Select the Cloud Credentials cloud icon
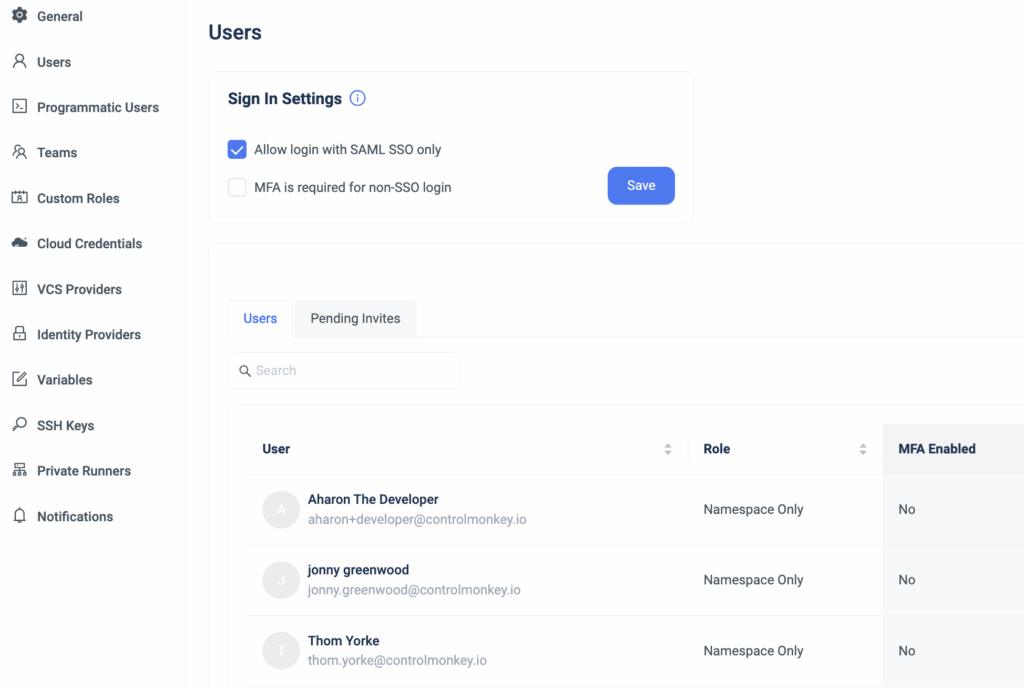Screen dimensions: 1024x688 (x=20, y=243)
